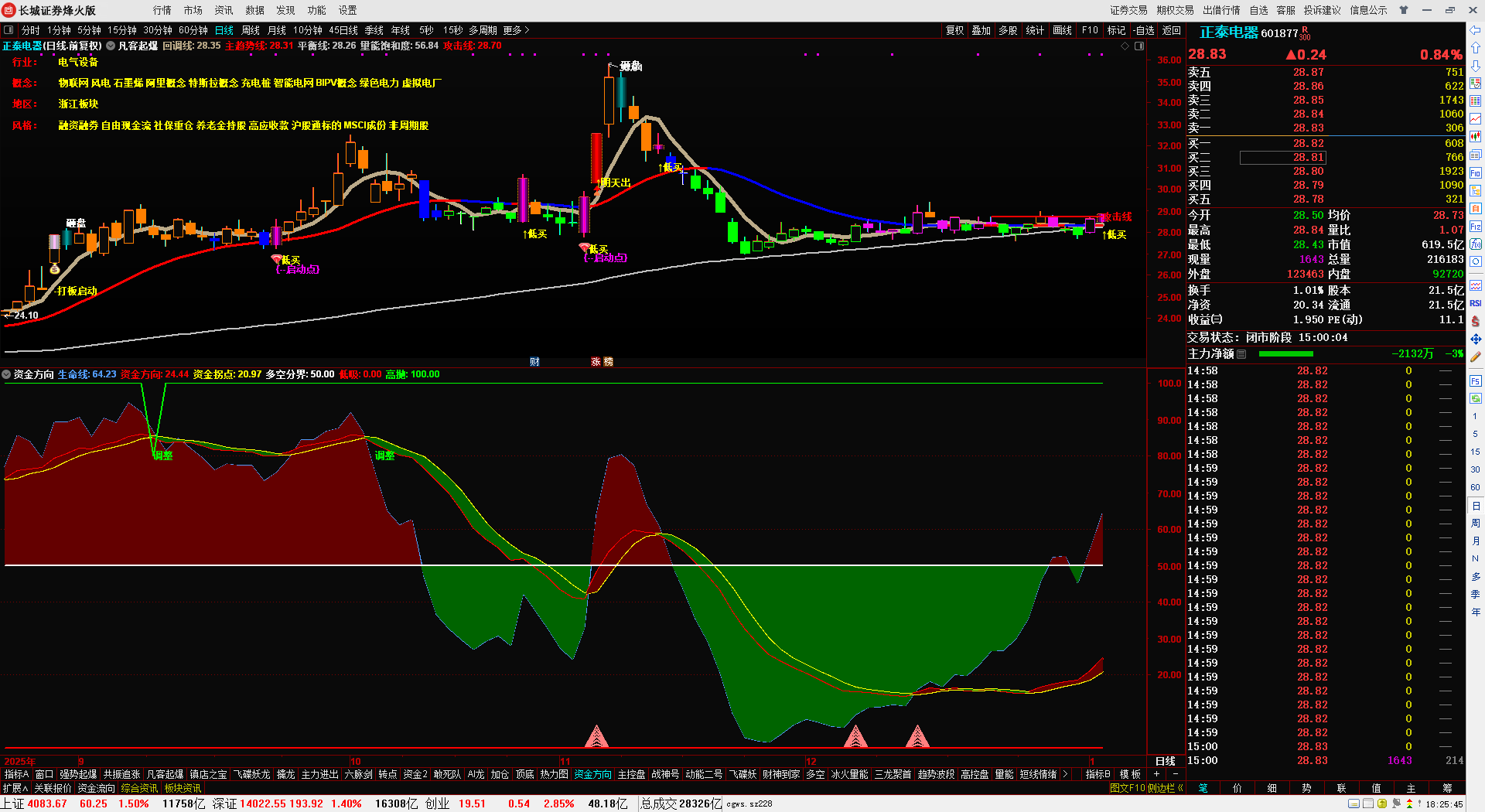Click the stacked windows icon in sidebar
Image resolution: width=1485 pixels, height=812 pixels.
pos(1476,155)
